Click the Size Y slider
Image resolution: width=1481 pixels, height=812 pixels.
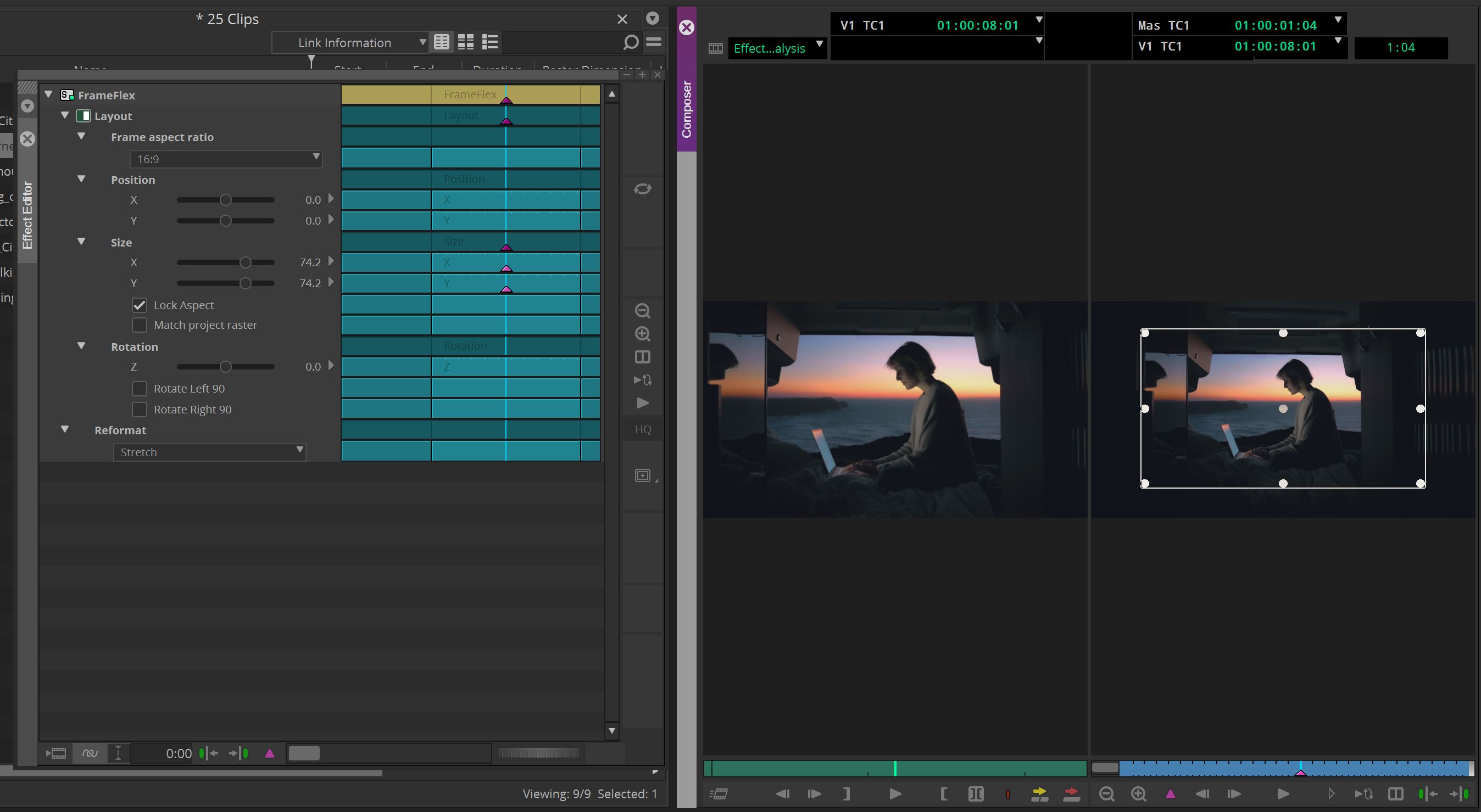[x=225, y=283]
